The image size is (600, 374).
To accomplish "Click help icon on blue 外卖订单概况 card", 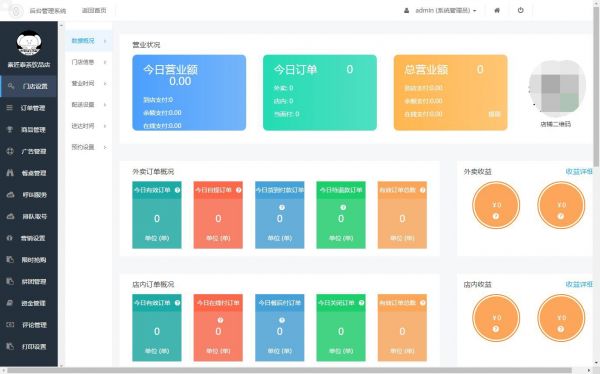I will click(x=282, y=207).
